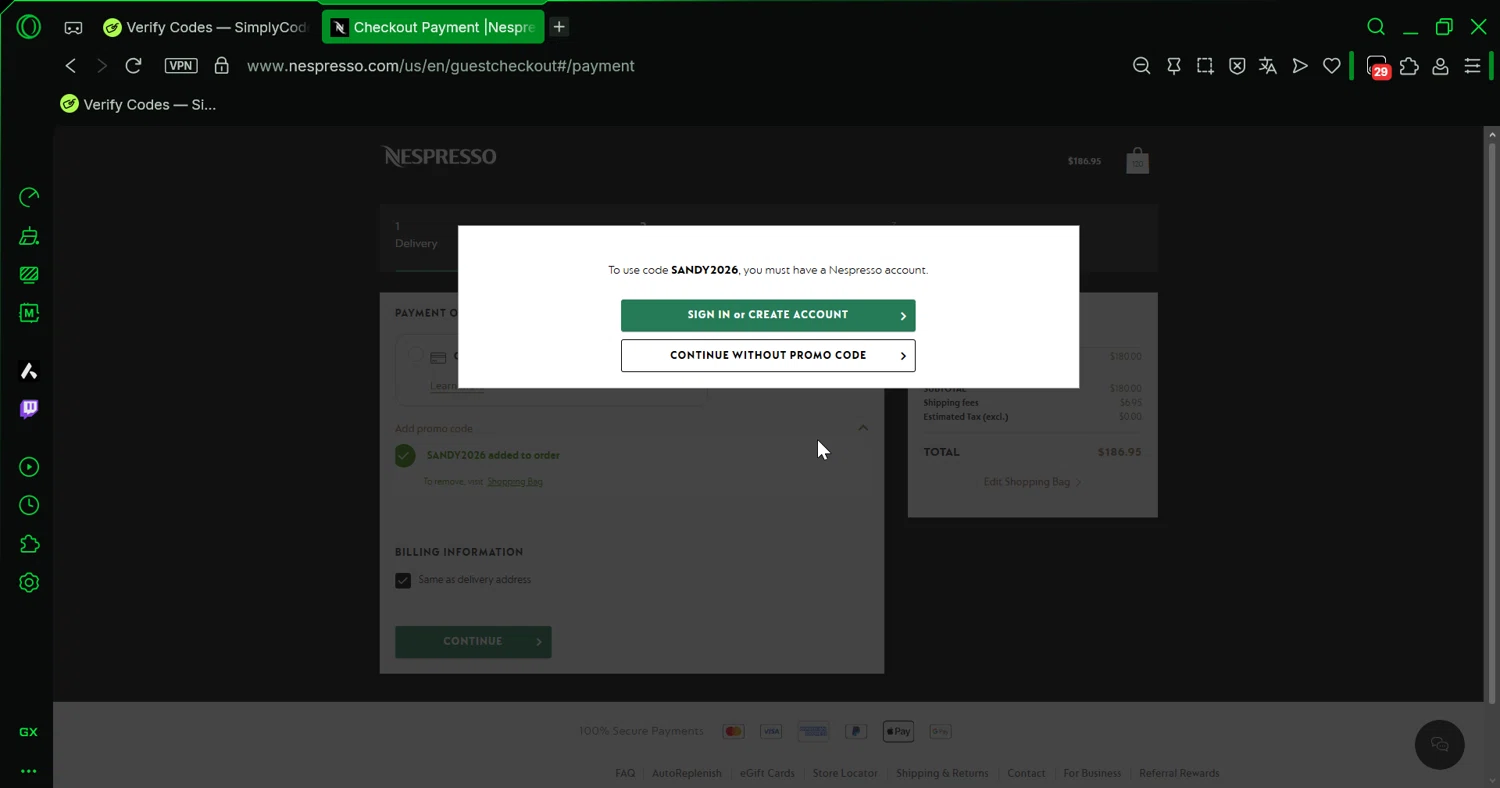Open For Business footer link

1092,773
